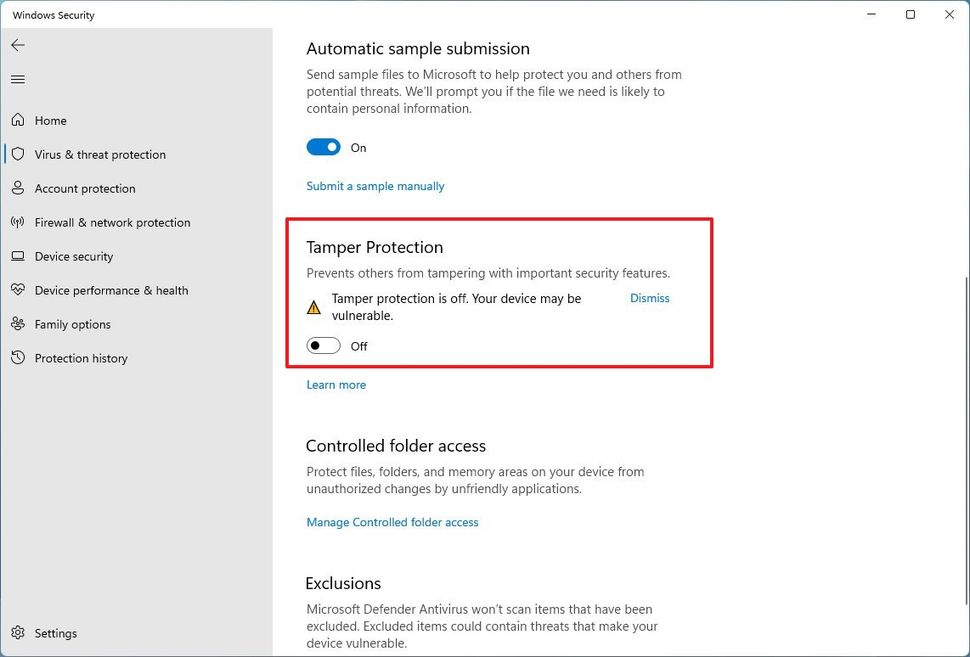
Task: Open the hamburger navigation menu
Action: coord(17,79)
